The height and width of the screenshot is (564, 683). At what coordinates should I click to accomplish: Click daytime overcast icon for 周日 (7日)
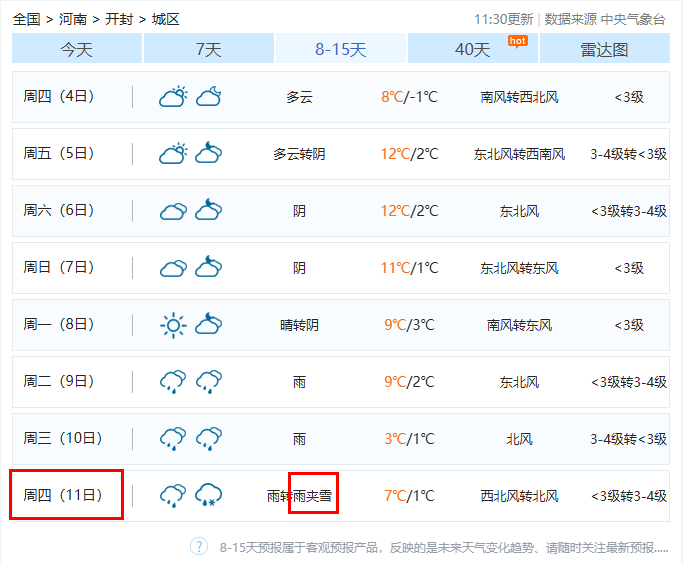point(173,268)
